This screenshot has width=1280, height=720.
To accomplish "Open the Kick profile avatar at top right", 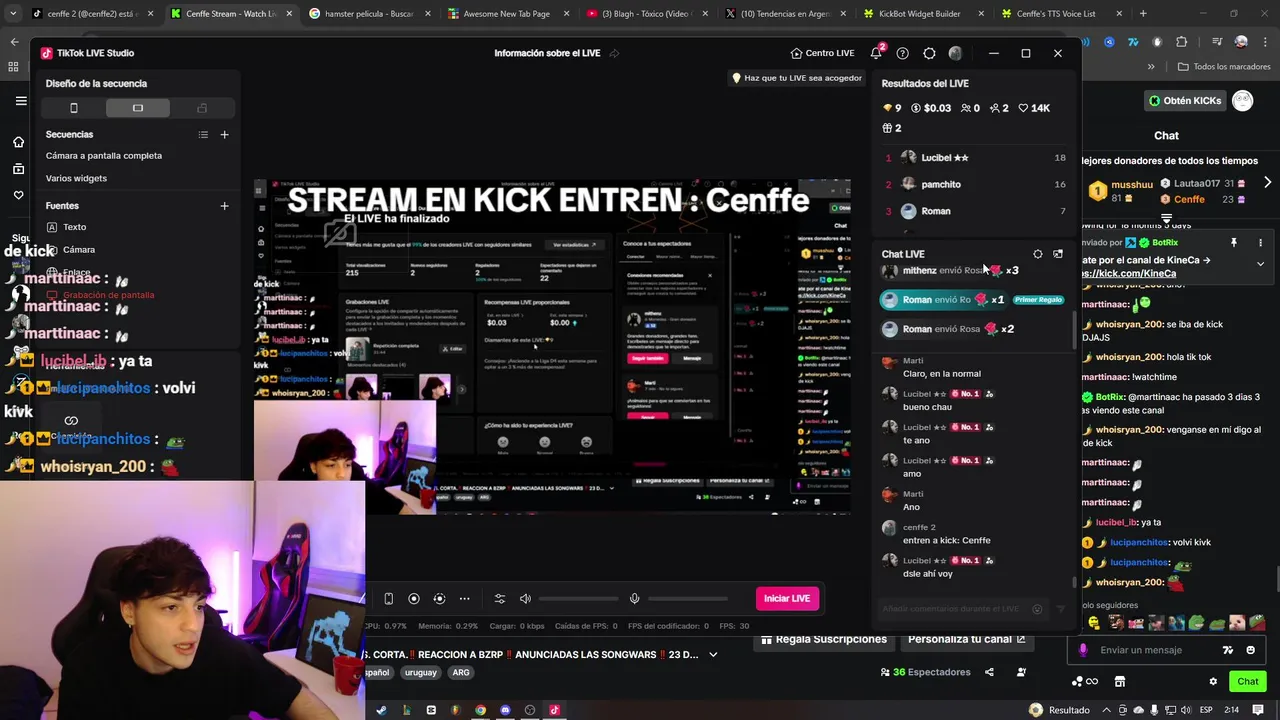I will click(x=1242, y=101).
